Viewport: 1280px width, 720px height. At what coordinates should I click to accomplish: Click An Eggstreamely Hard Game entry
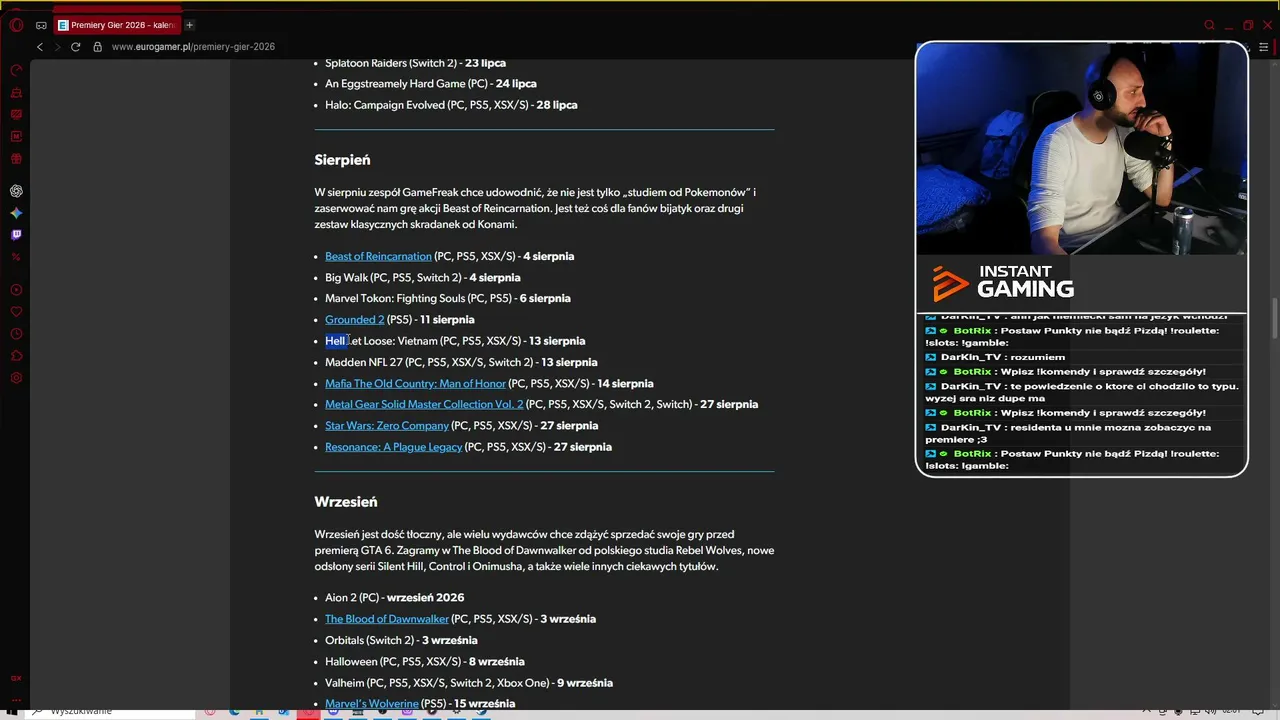point(431,84)
